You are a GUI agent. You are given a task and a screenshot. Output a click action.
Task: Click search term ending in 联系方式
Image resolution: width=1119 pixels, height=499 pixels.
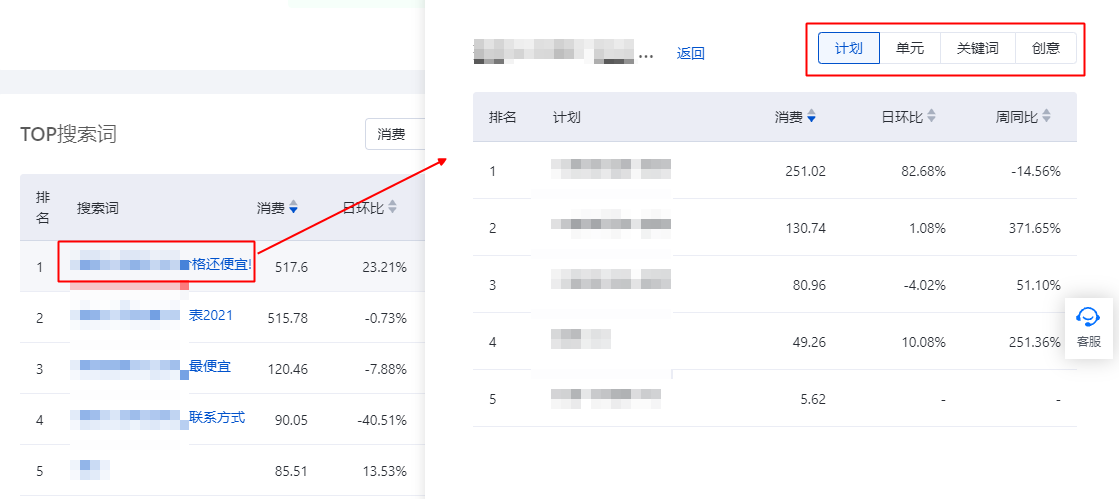click(x=217, y=418)
